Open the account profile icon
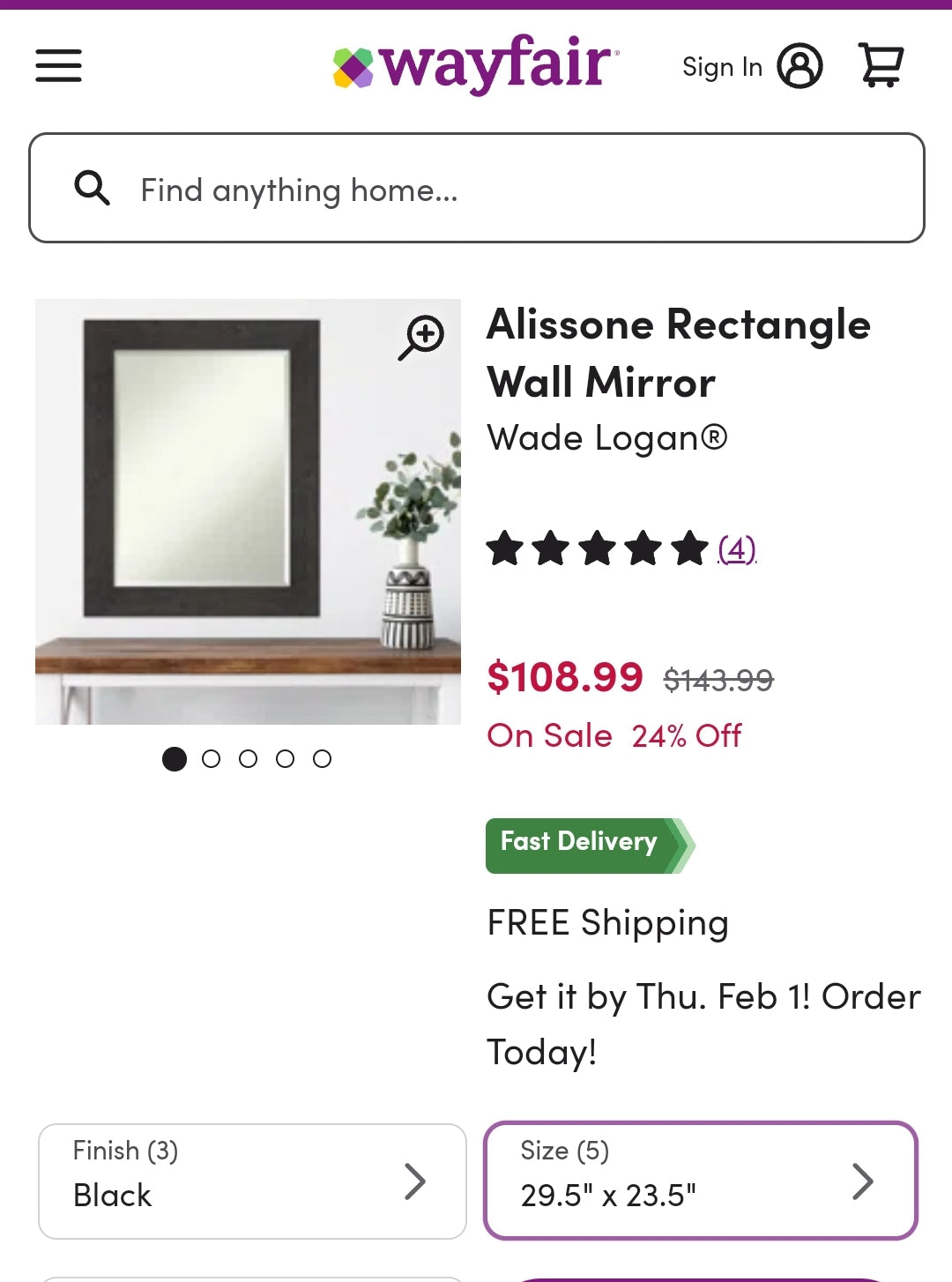 coord(800,65)
